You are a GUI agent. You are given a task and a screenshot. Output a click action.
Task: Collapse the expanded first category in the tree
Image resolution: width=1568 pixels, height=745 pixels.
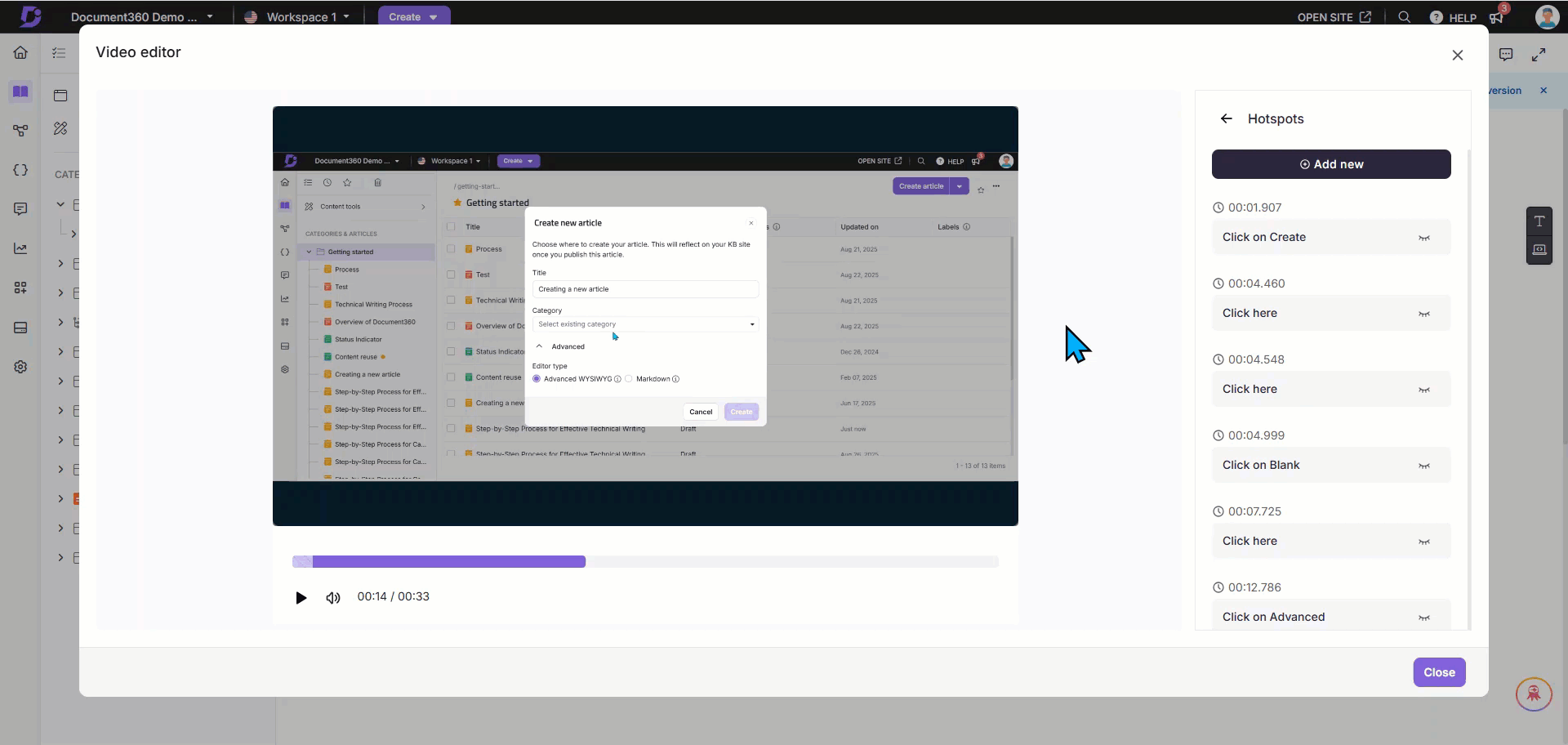[60, 204]
